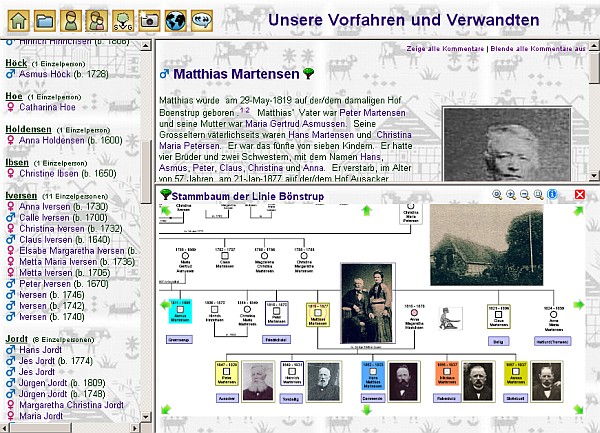Viewport: 600px width, 433px height.
Task: Open the single person toolbar icon
Action: tap(71, 21)
